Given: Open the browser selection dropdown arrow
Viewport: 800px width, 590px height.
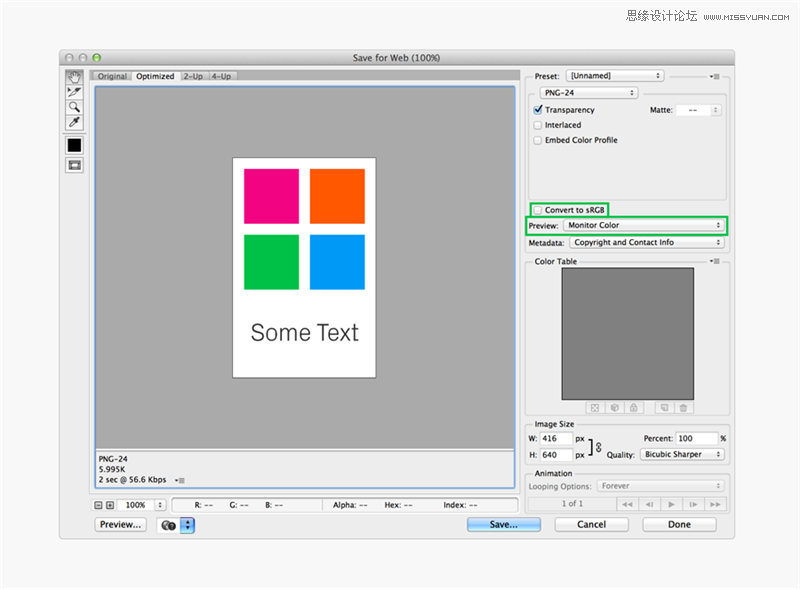Looking at the screenshot, I should tap(187, 525).
